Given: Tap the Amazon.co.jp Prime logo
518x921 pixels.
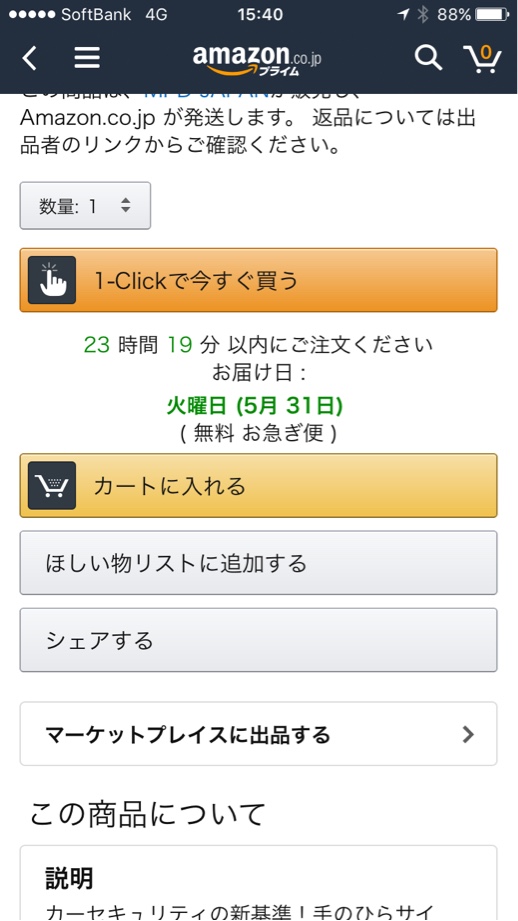Looking at the screenshot, I should [x=257, y=60].
